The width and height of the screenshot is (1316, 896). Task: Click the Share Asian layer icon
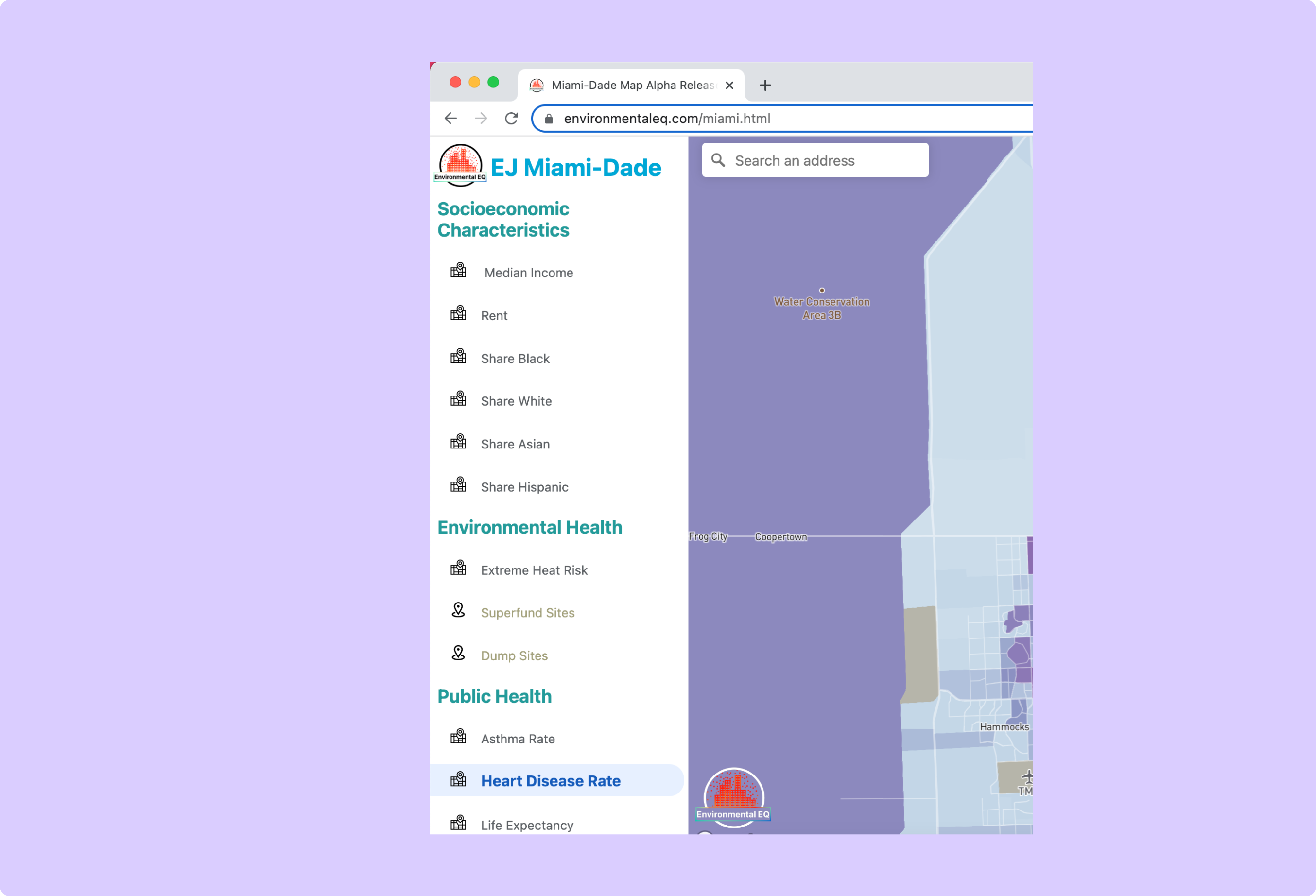[x=459, y=443]
